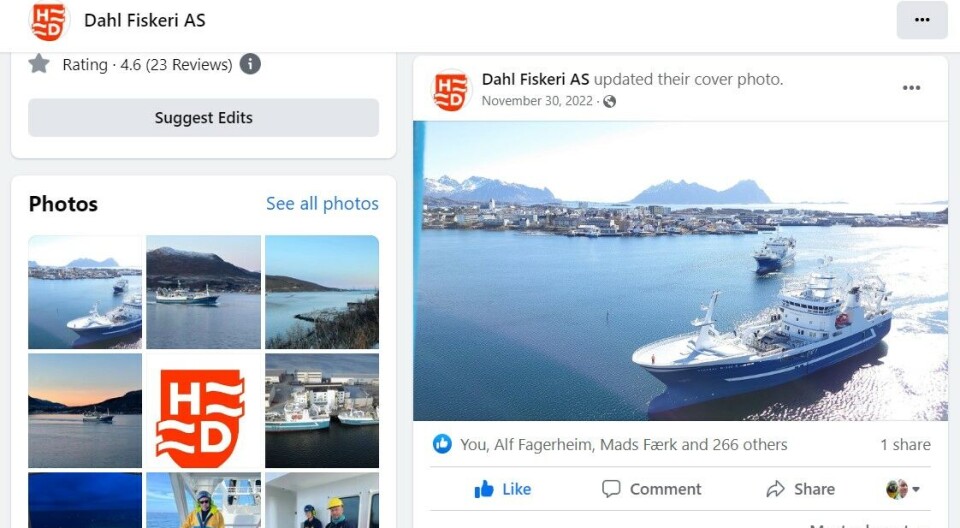Screen dimensions: 960x528
Task: Open the page options three-dots menu
Action: click(x=921, y=20)
